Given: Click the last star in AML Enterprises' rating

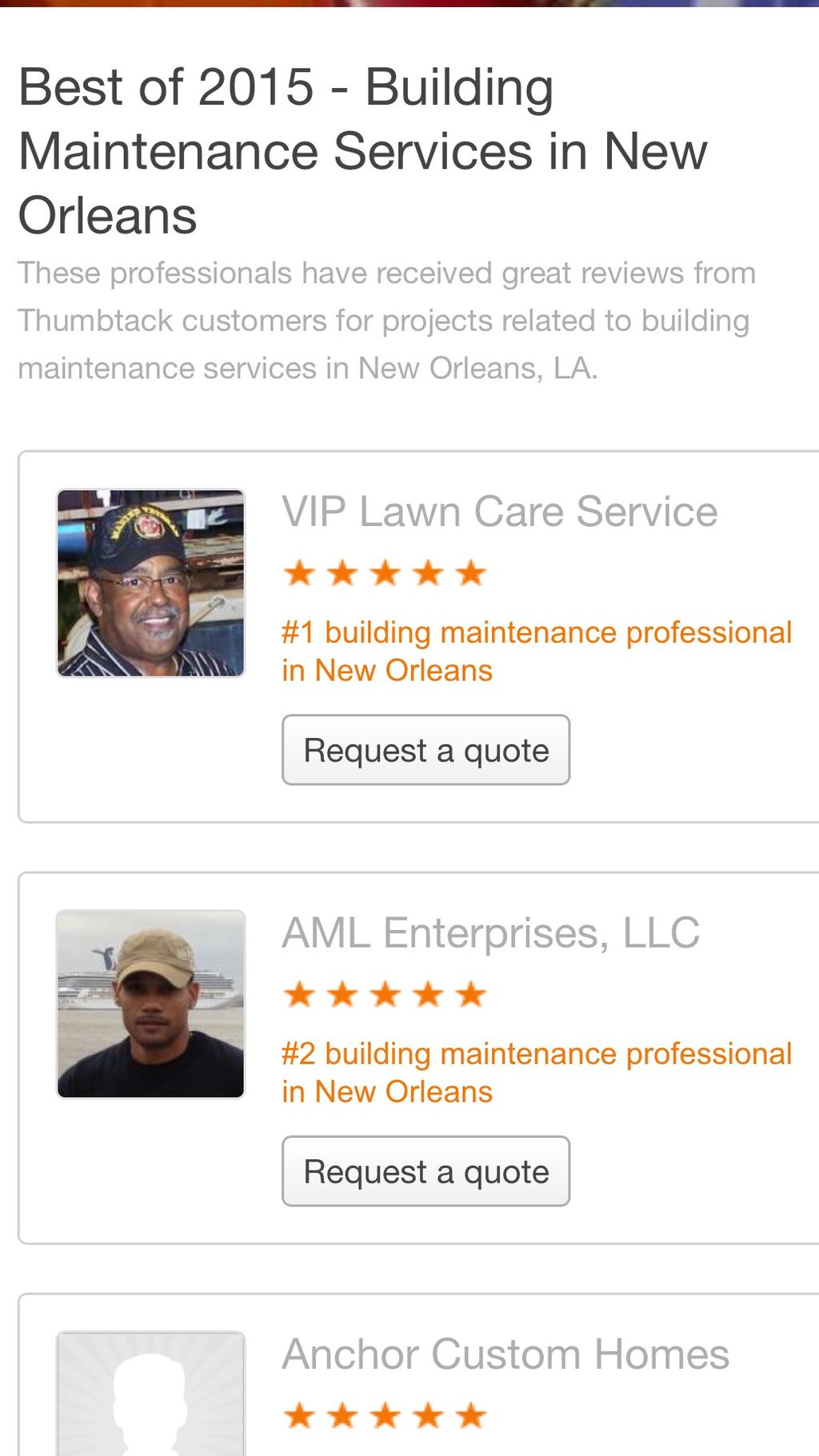Looking at the screenshot, I should pyautogui.click(x=471, y=995).
